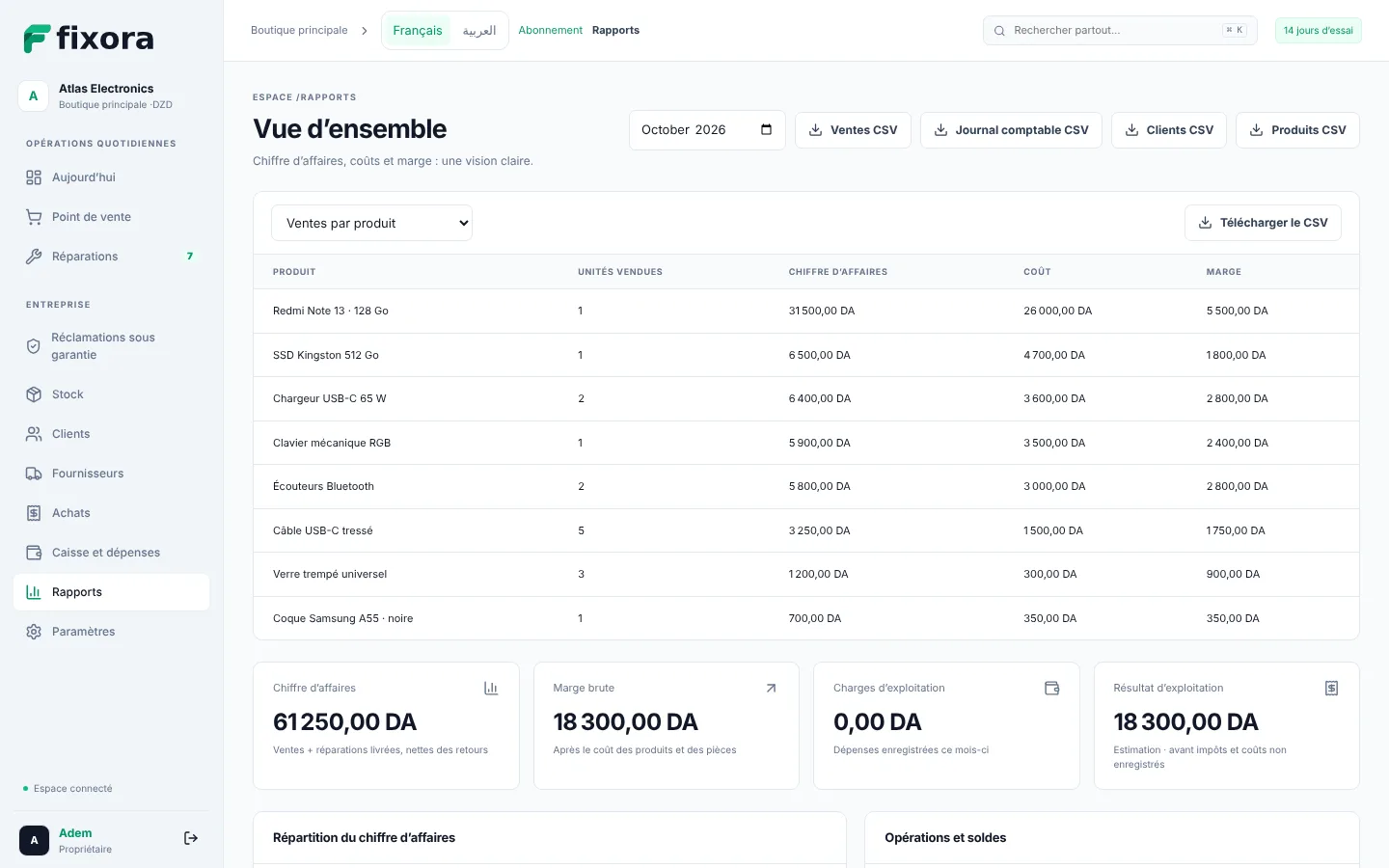The width and height of the screenshot is (1389, 868).
Task: Click Opérations et soldes heading
Action: coord(945,838)
